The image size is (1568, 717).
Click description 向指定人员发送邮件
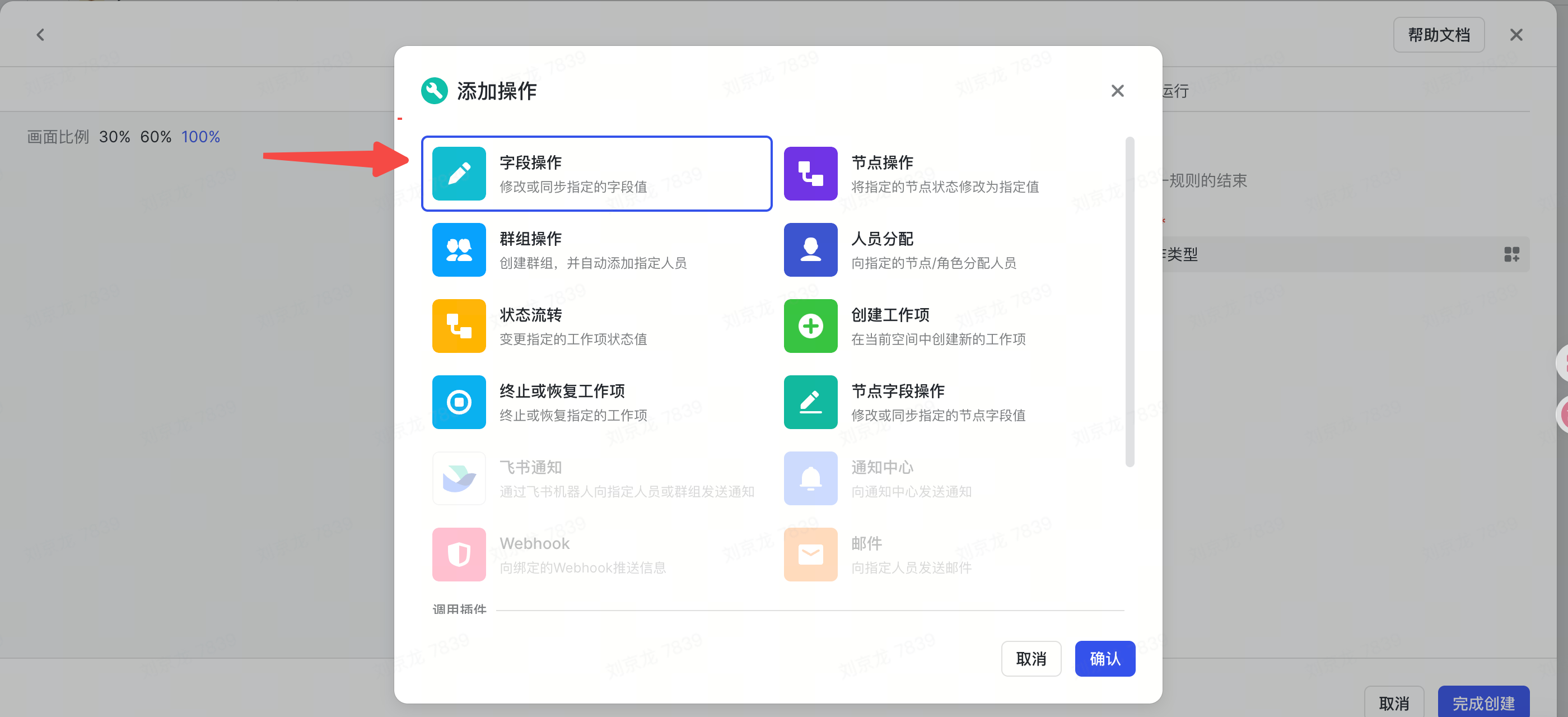pos(911,567)
